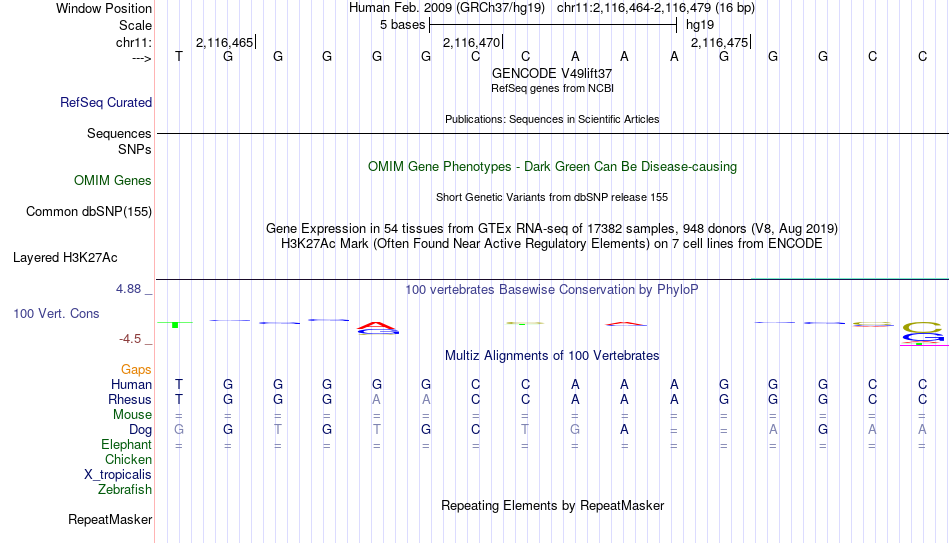
Task: Click the chr11: ruler label
Action: point(133,42)
